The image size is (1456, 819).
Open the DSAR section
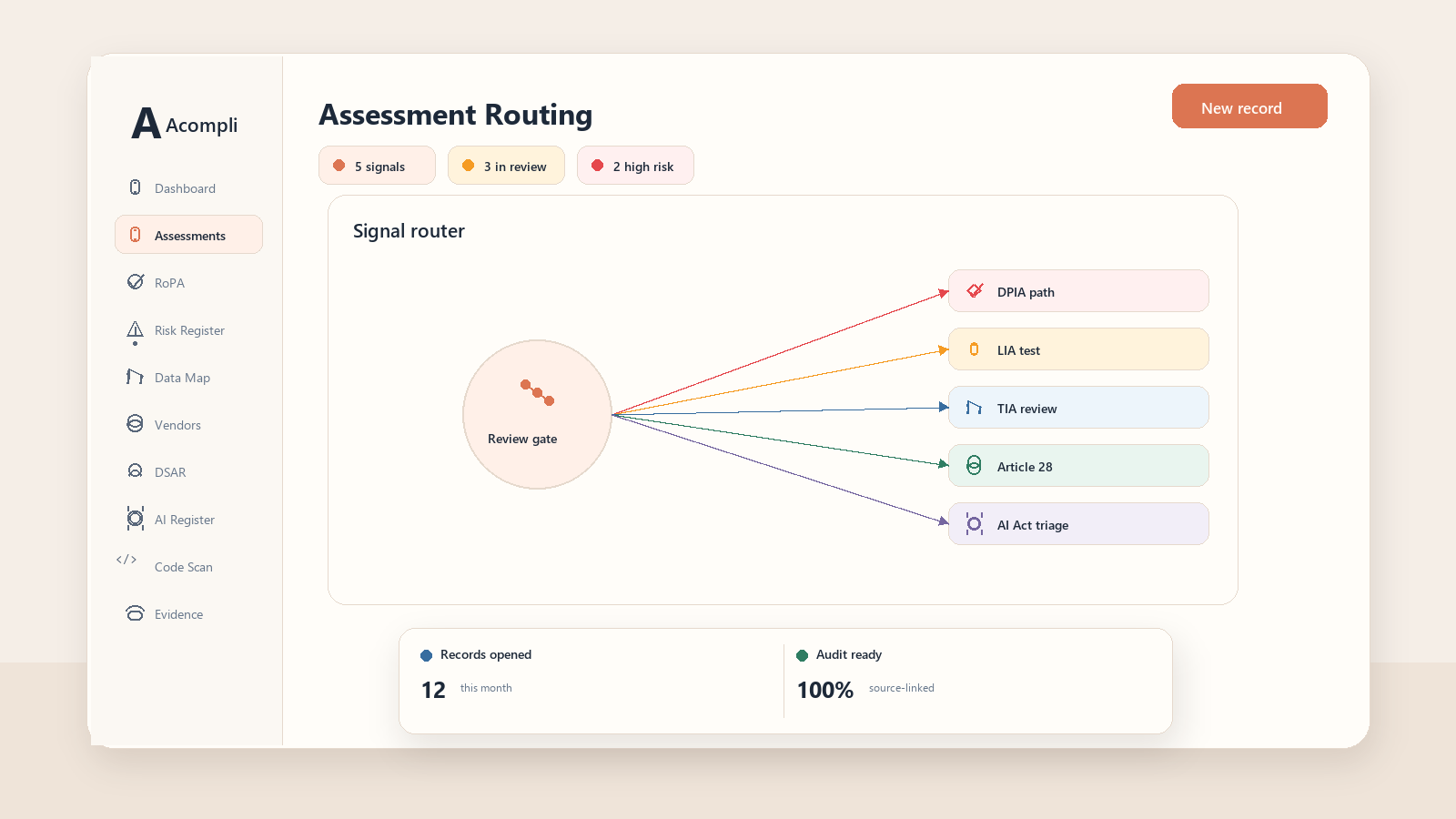point(188,472)
